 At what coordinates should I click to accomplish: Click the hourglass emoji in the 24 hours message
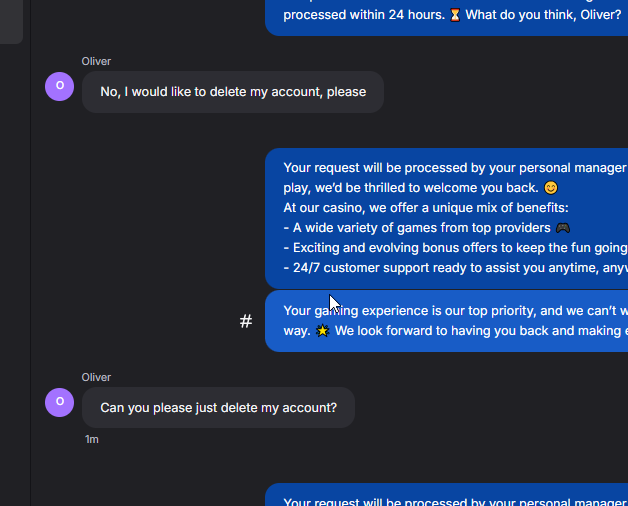455,15
